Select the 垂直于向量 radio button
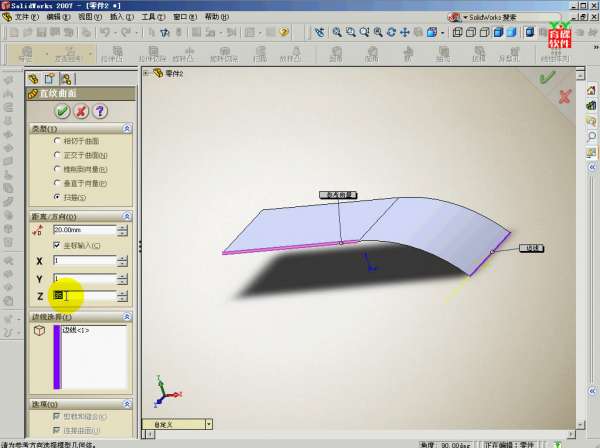Screen dimensions: 600x448 57,184
